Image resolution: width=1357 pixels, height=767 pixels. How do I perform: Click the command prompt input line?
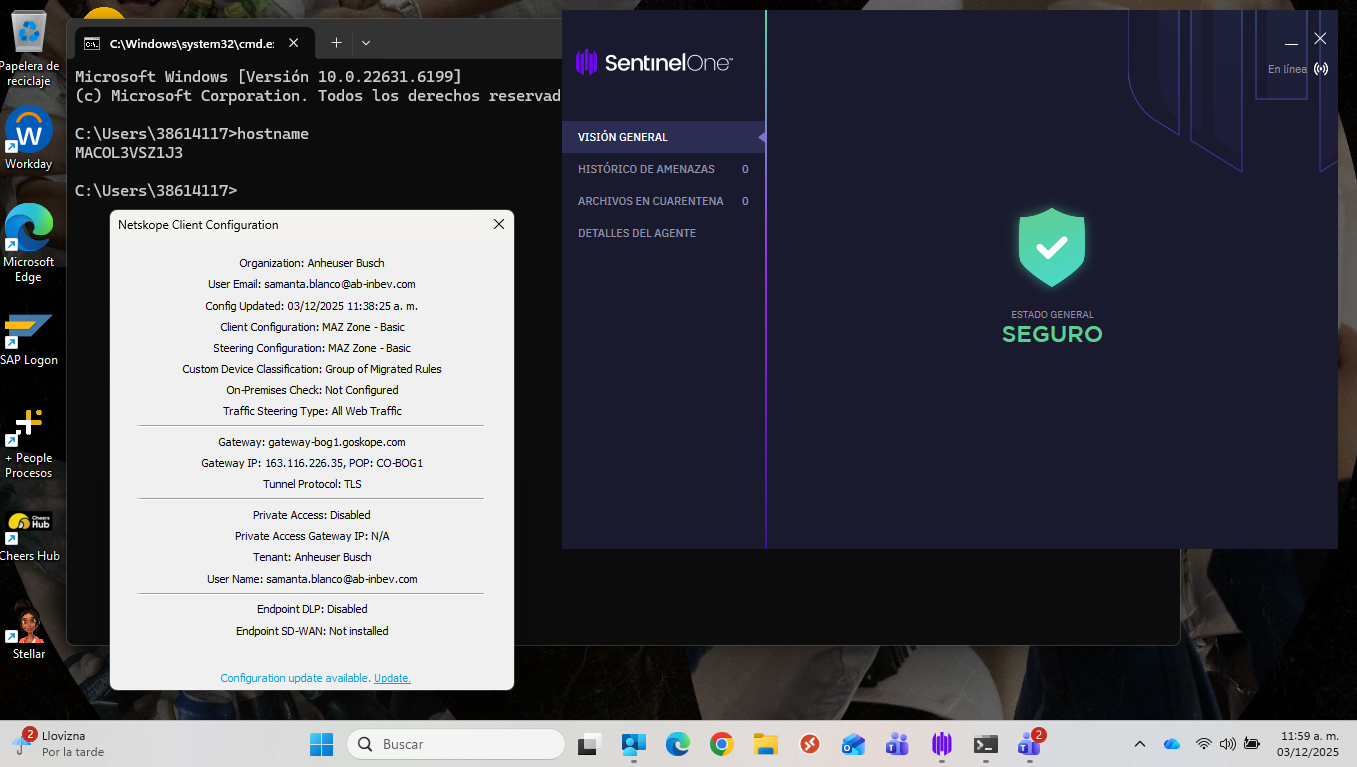pos(156,190)
